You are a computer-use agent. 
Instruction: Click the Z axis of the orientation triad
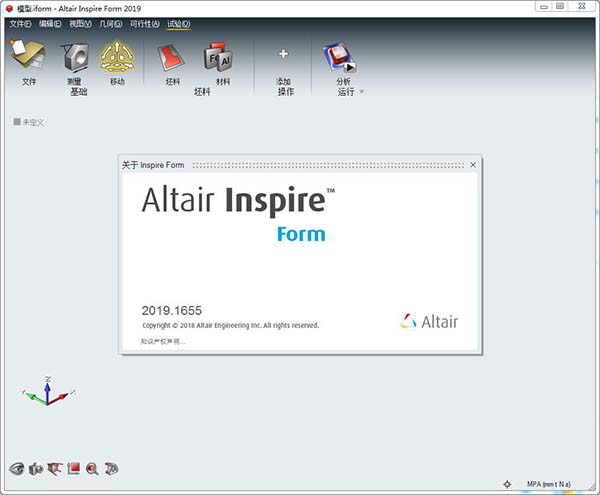(47, 389)
